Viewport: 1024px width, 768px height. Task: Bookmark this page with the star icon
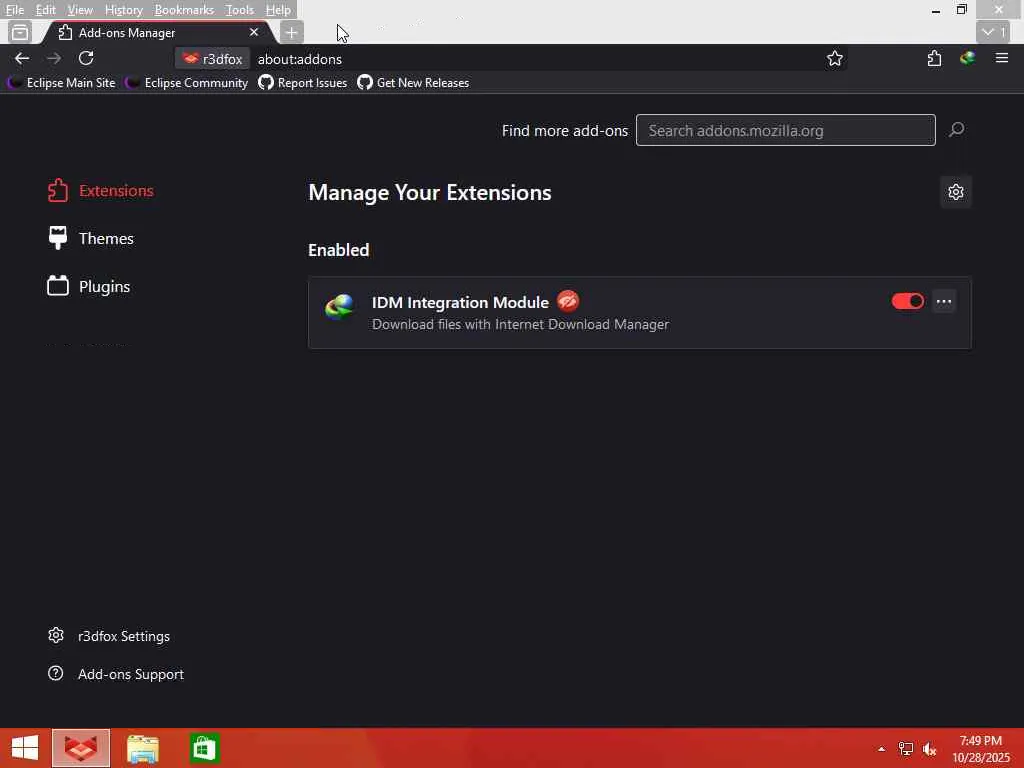(x=835, y=59)
